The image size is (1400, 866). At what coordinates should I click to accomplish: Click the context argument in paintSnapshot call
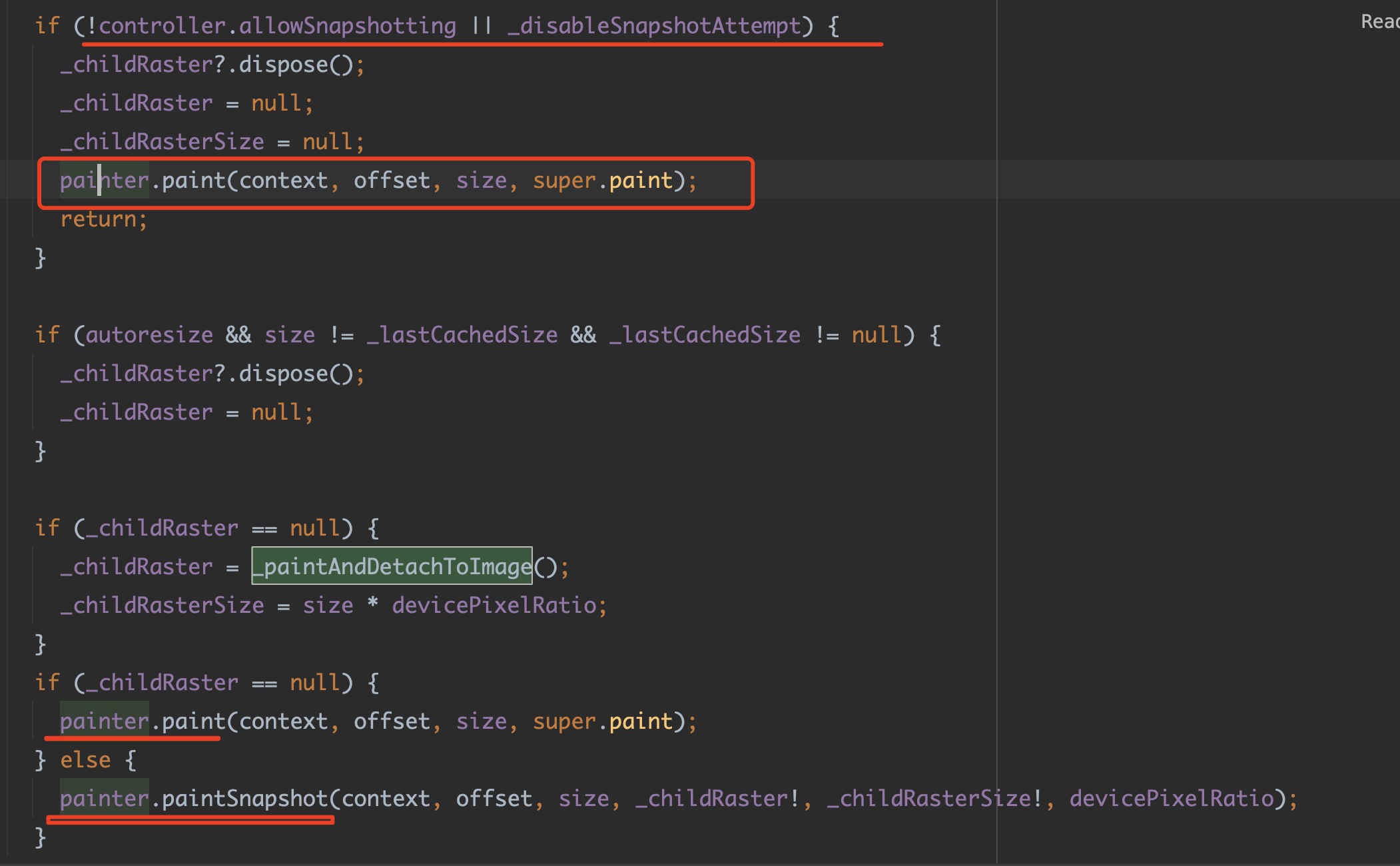pyautogui.click(x=386, y=799)
